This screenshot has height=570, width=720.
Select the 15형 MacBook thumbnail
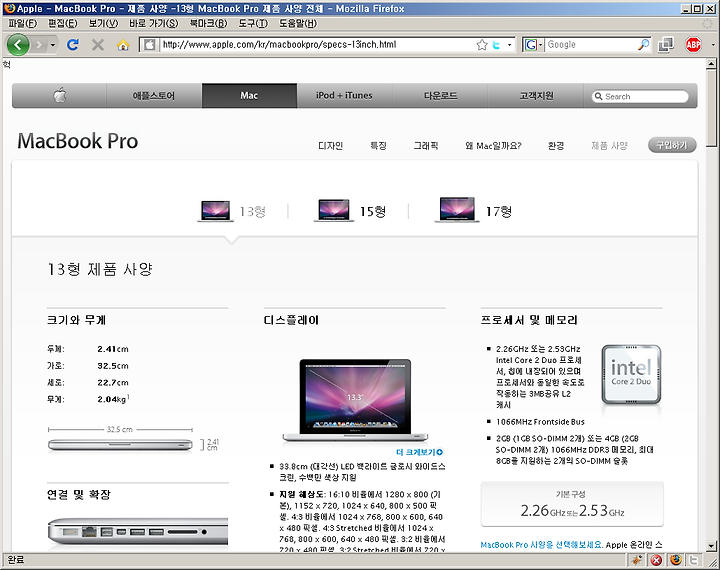coord(334,210)
